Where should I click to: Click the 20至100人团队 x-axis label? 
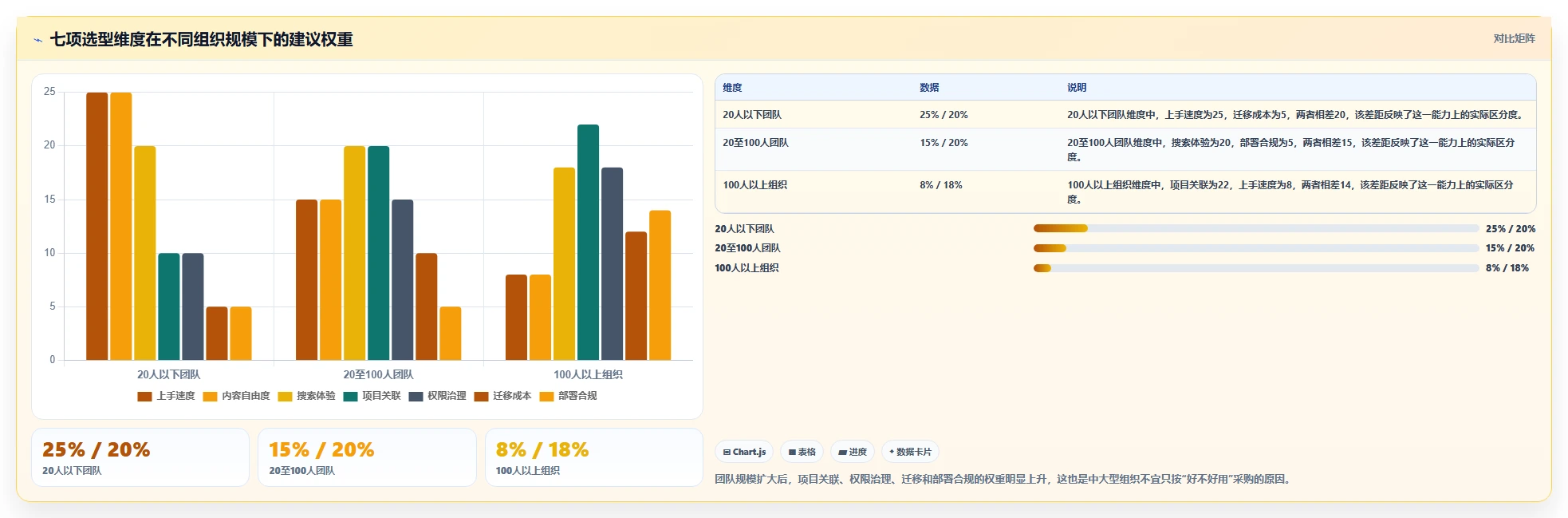coord(378,374)
